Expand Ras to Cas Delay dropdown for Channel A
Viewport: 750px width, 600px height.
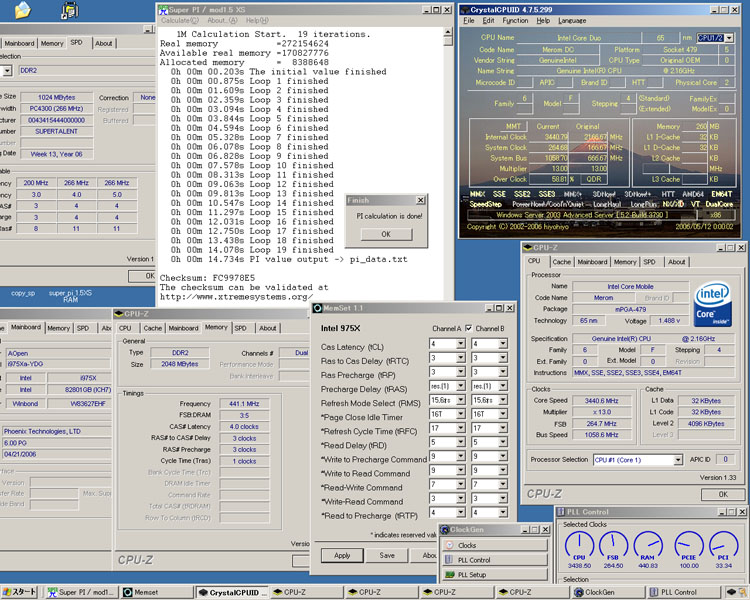(460, 358)
